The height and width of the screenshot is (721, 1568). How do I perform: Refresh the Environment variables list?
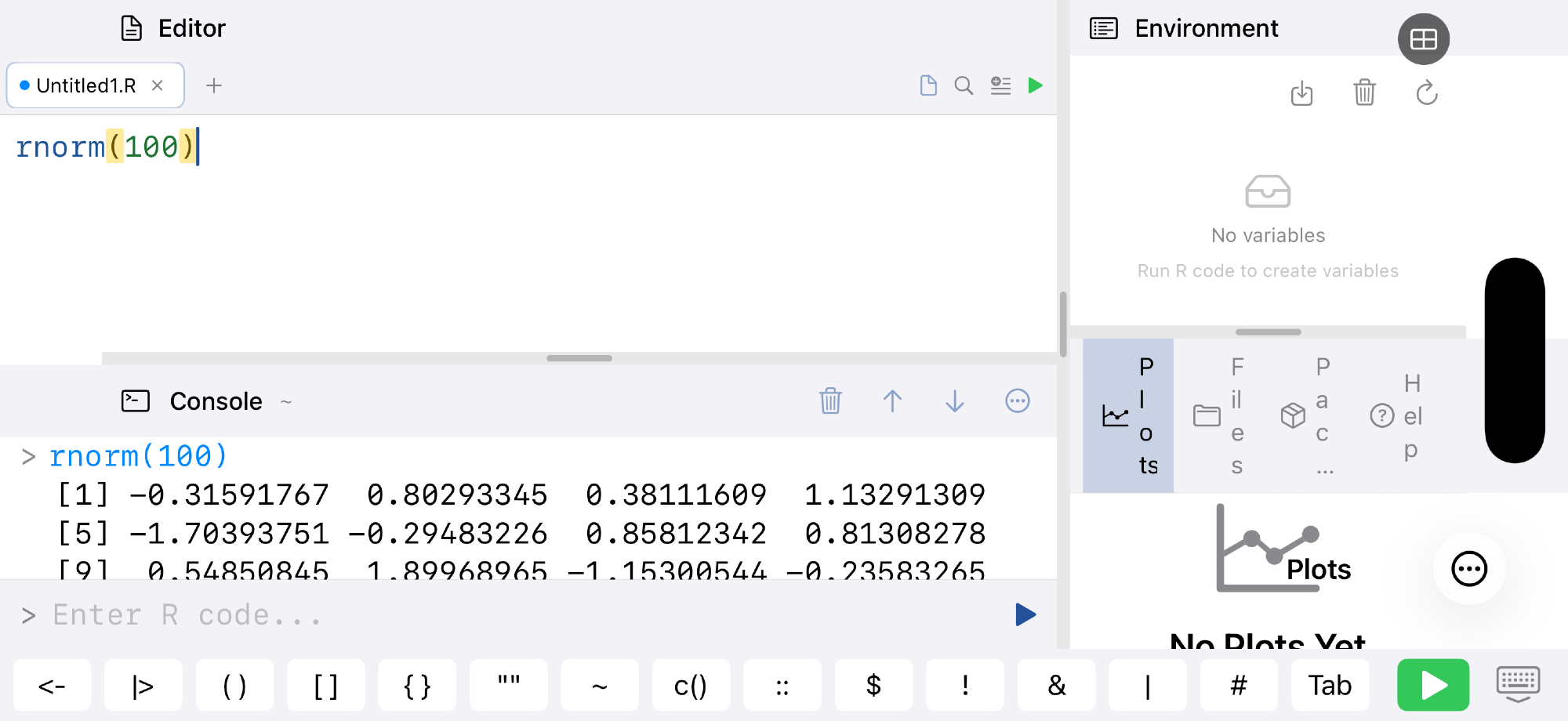(x=1427, y=93)
